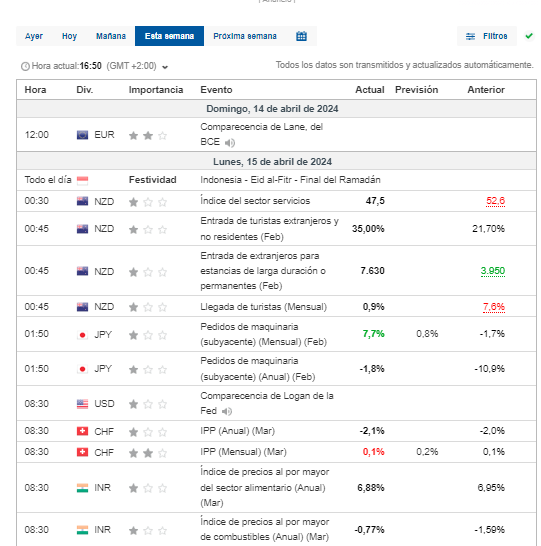Click the actual value 6,88%
This screenshot has height=546, width=541.
(371, 488)
